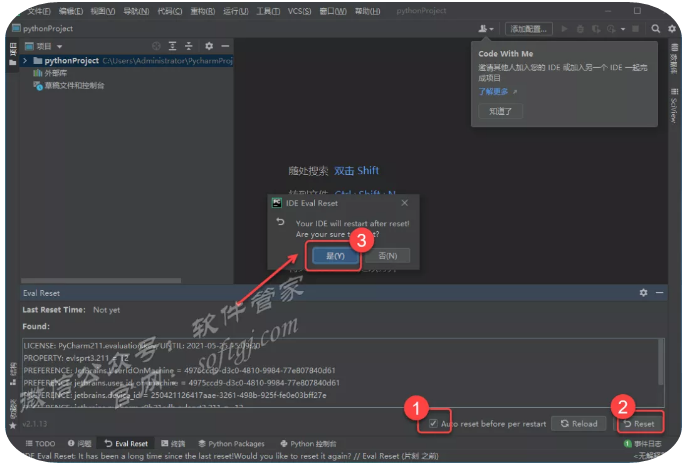
Task: Open the 终端 tool window tab
Action: tap(173, 444)
